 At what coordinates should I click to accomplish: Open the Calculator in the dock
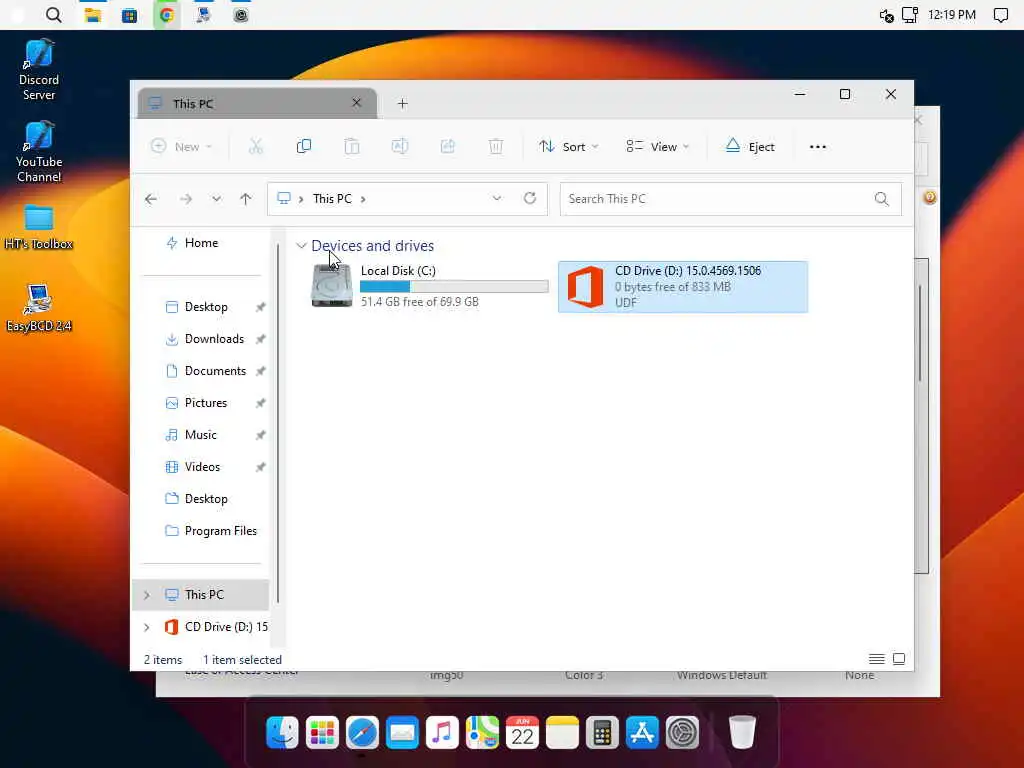(x=602, y=732)
